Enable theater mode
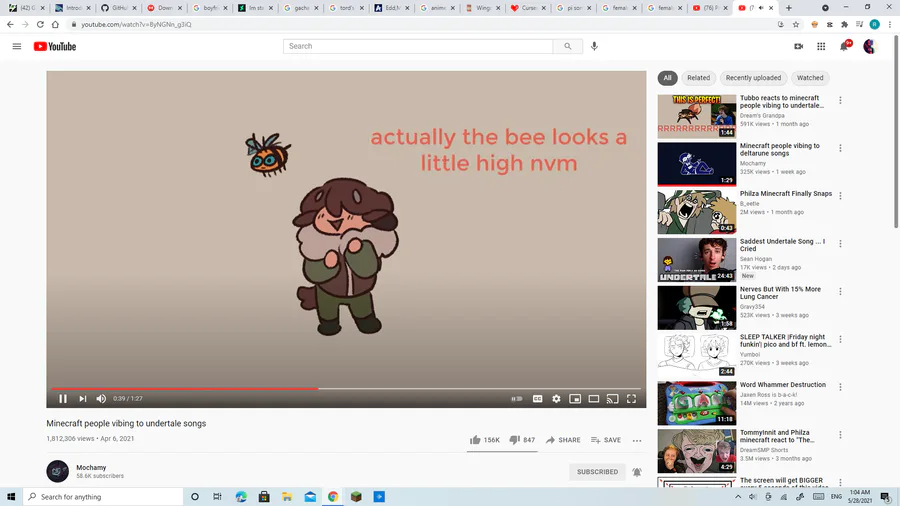This screenshot has width=900, height=506. 593,399
